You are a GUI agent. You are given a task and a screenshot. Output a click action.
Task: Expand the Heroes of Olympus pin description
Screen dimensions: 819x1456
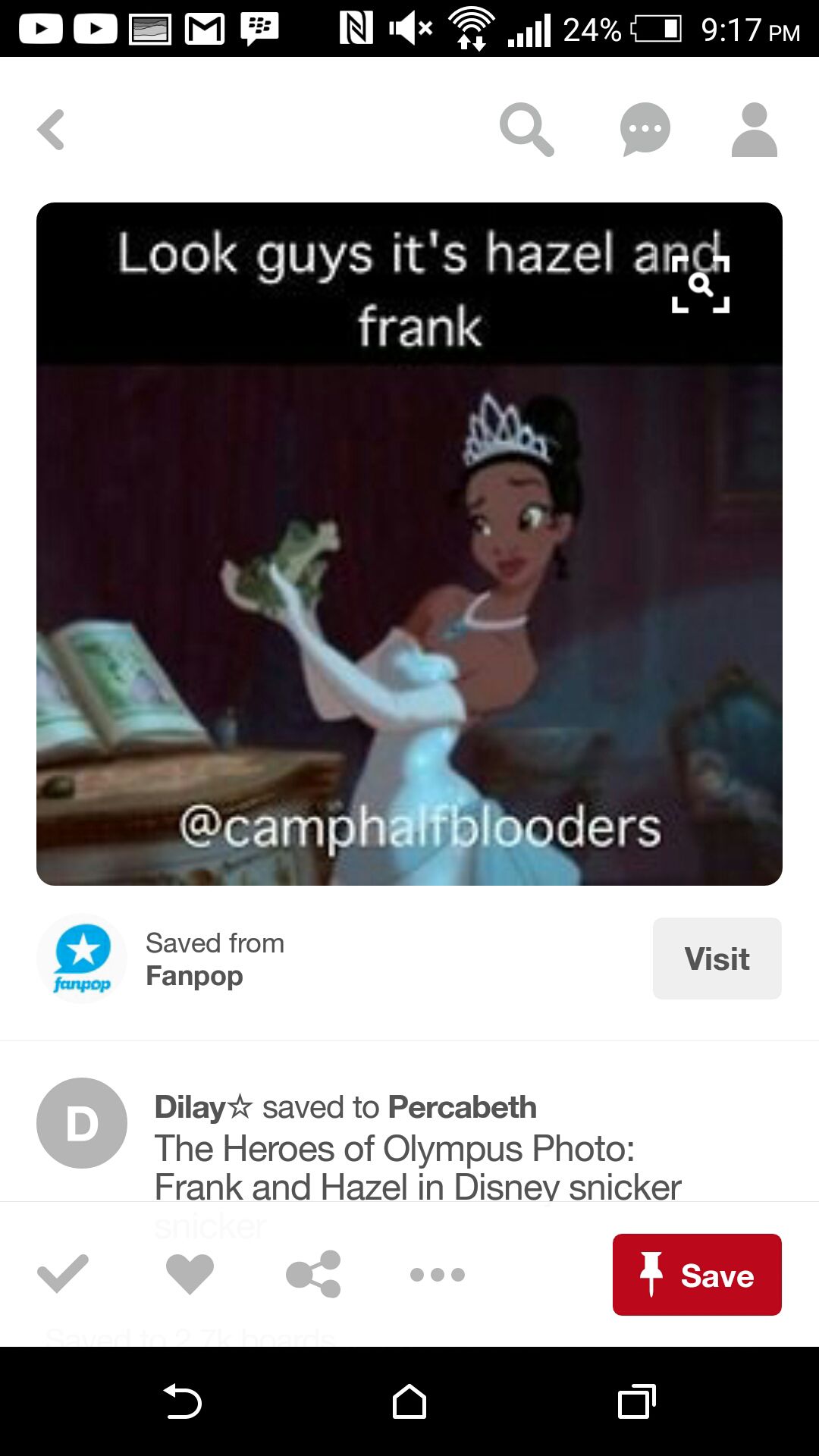point(418,1168)
